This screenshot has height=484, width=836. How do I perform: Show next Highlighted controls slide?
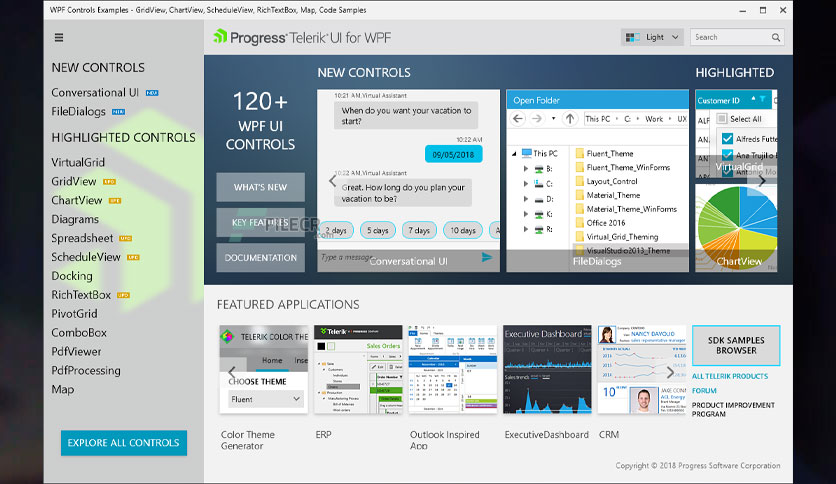pyautogui.click(x=762, y=181)
